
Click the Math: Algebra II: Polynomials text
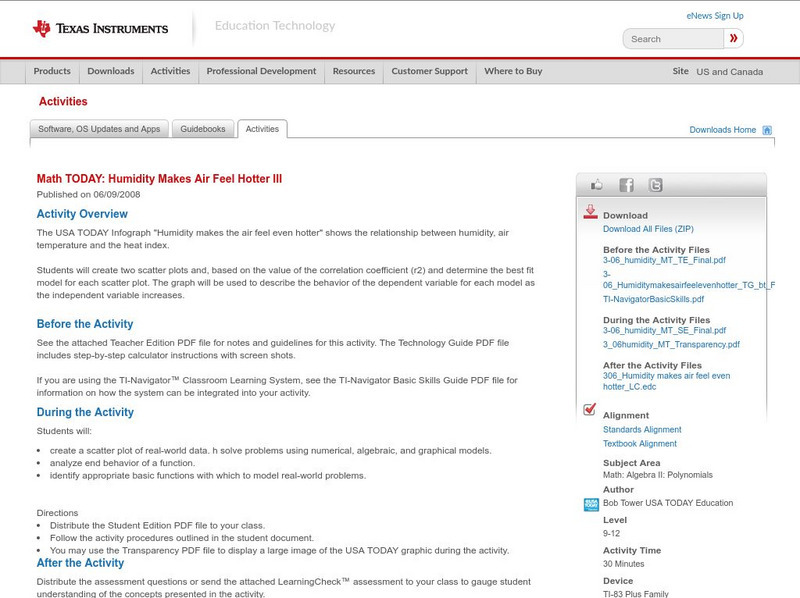658,475
